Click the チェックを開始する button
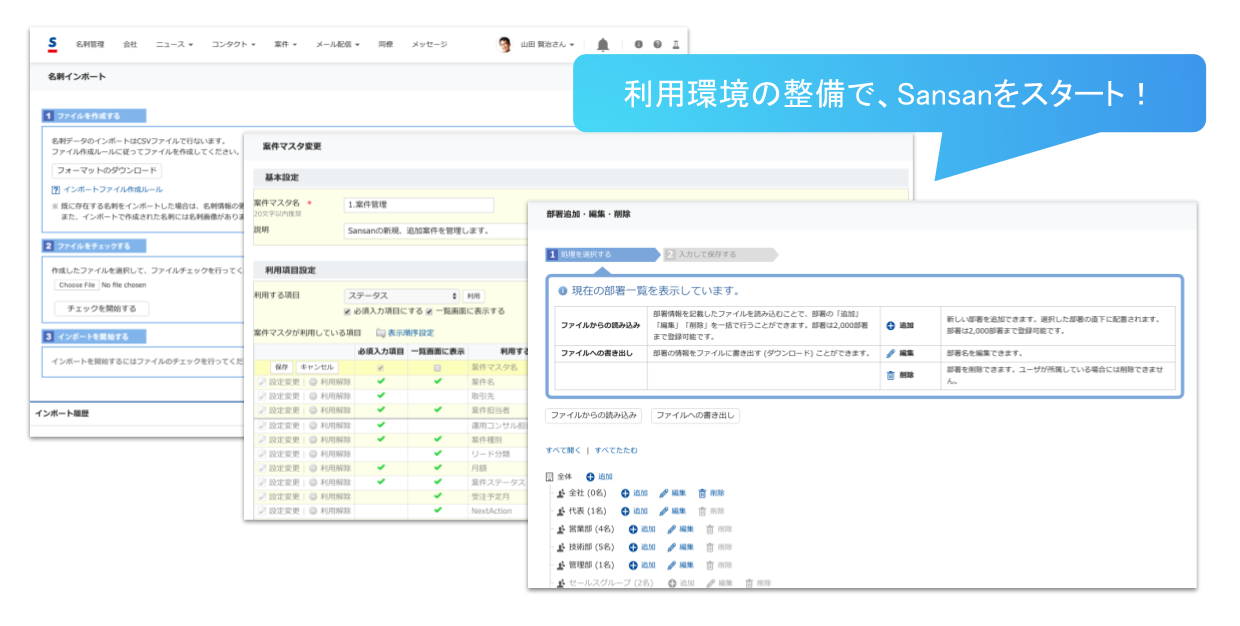This screenshot has height=626, width=1240. 101,308
